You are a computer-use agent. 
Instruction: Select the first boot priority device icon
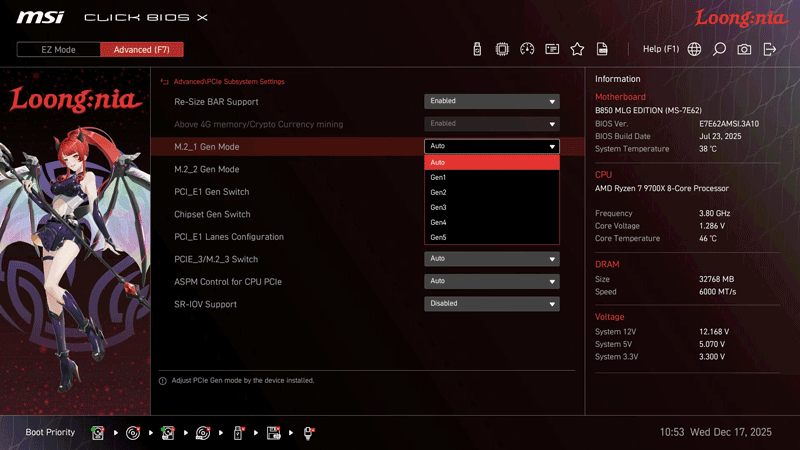[x=98, y=432]
